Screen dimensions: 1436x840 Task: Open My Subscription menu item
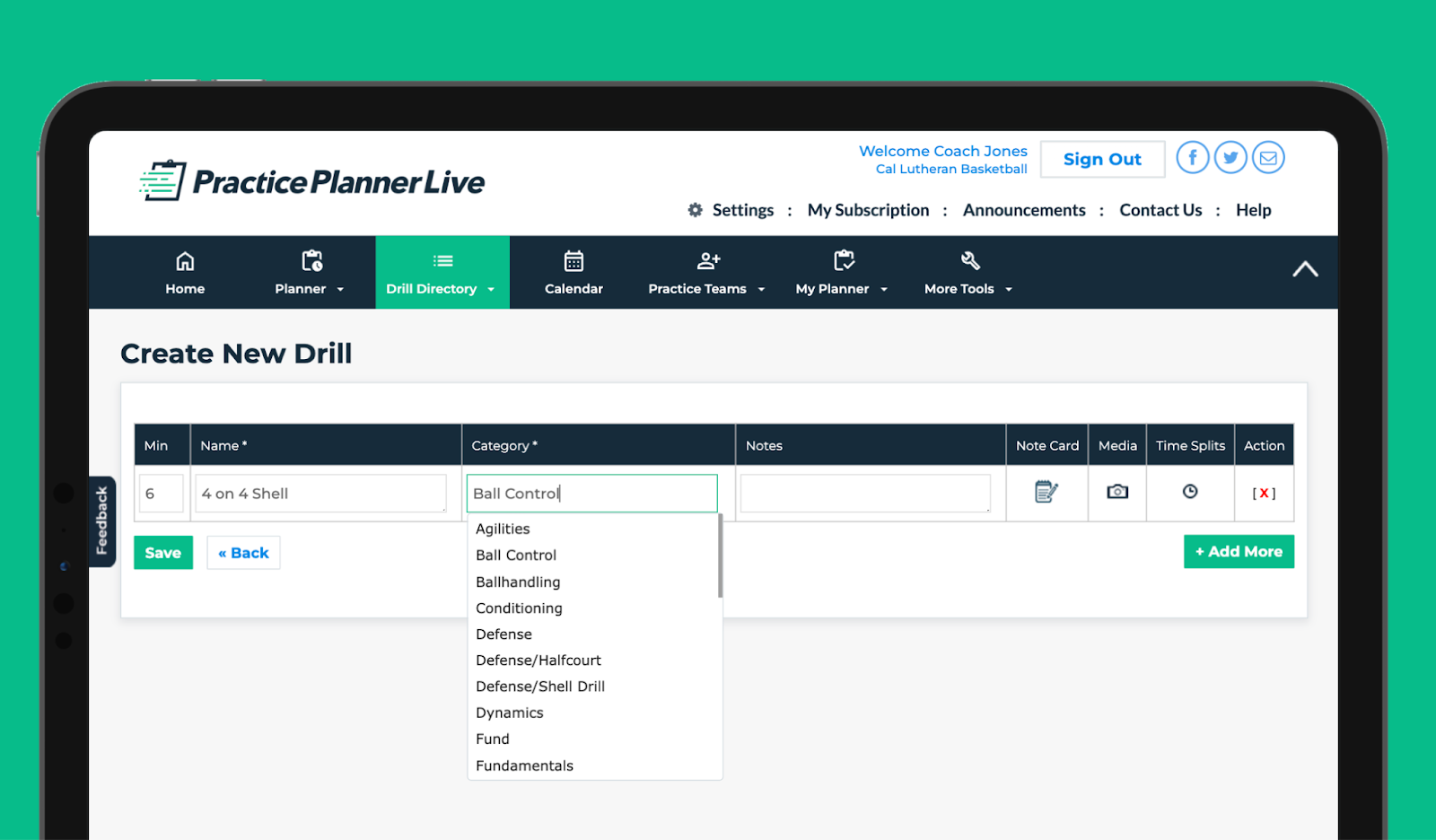(868, 210)
